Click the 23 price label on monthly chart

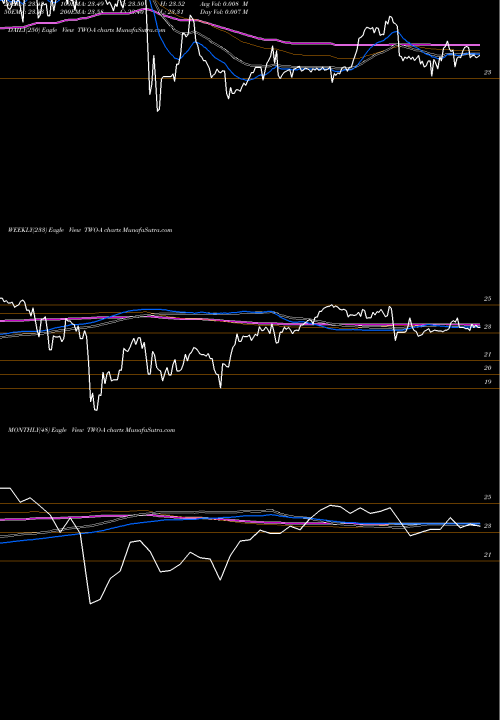pyautogui.click(x=487, y=526)
